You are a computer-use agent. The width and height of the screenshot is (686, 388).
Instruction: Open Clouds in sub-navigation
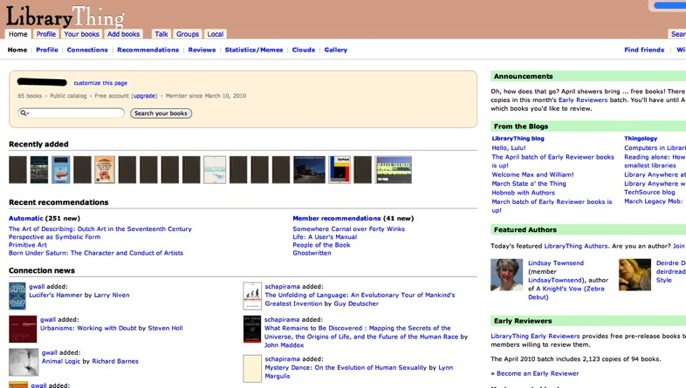pyautogui.click(x=303, y=50)
